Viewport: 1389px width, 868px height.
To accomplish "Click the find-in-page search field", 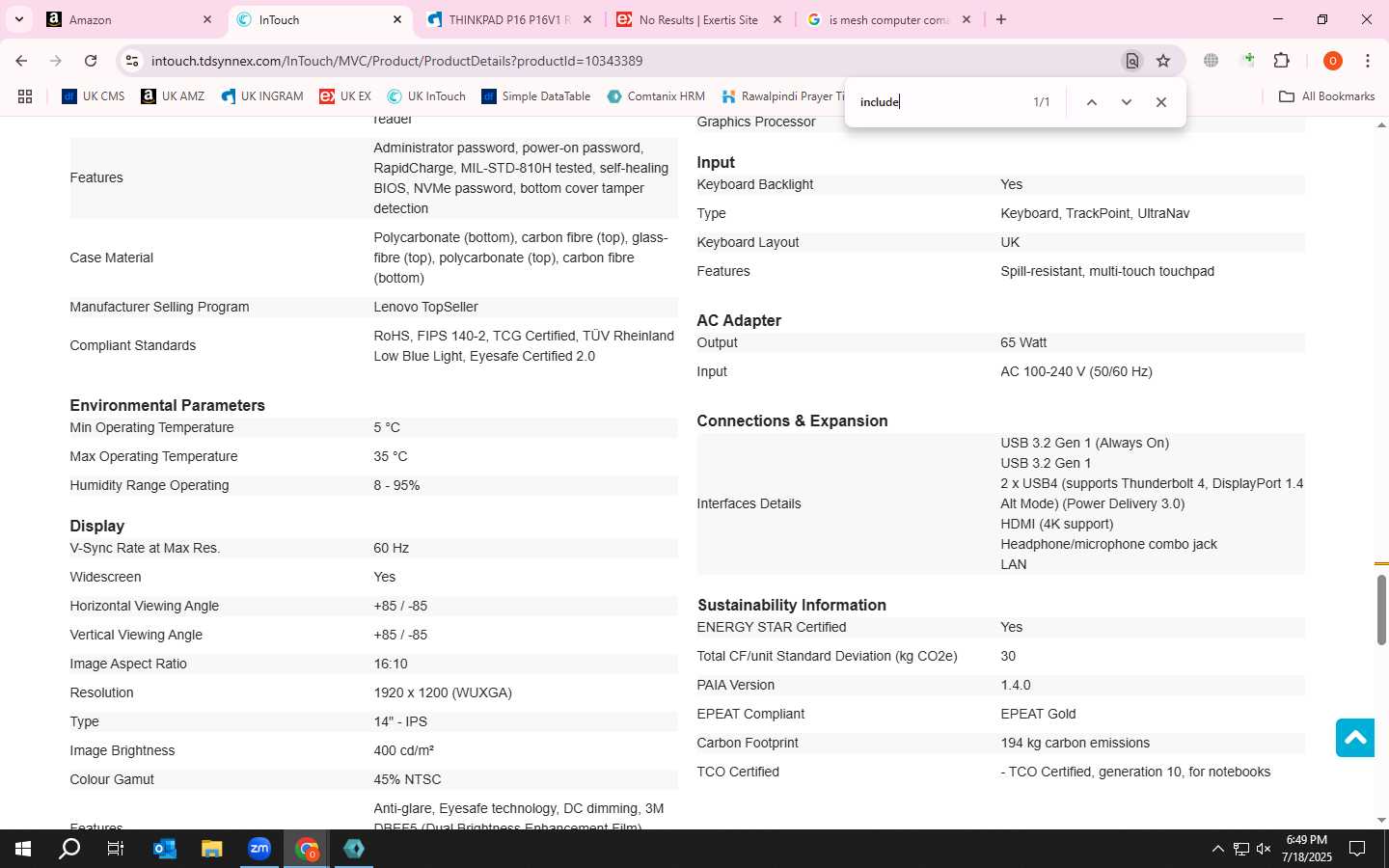I will 940,102.
